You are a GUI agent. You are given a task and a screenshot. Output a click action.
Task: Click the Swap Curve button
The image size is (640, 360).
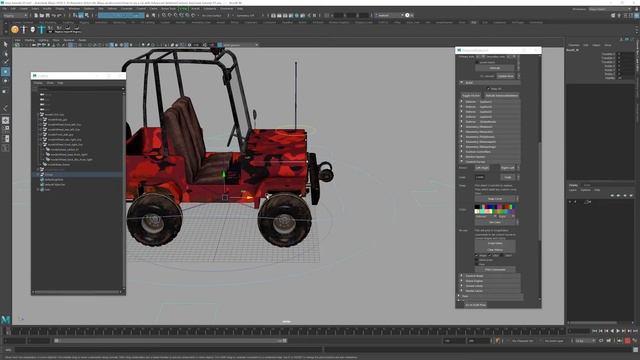(x=495, y=199)
